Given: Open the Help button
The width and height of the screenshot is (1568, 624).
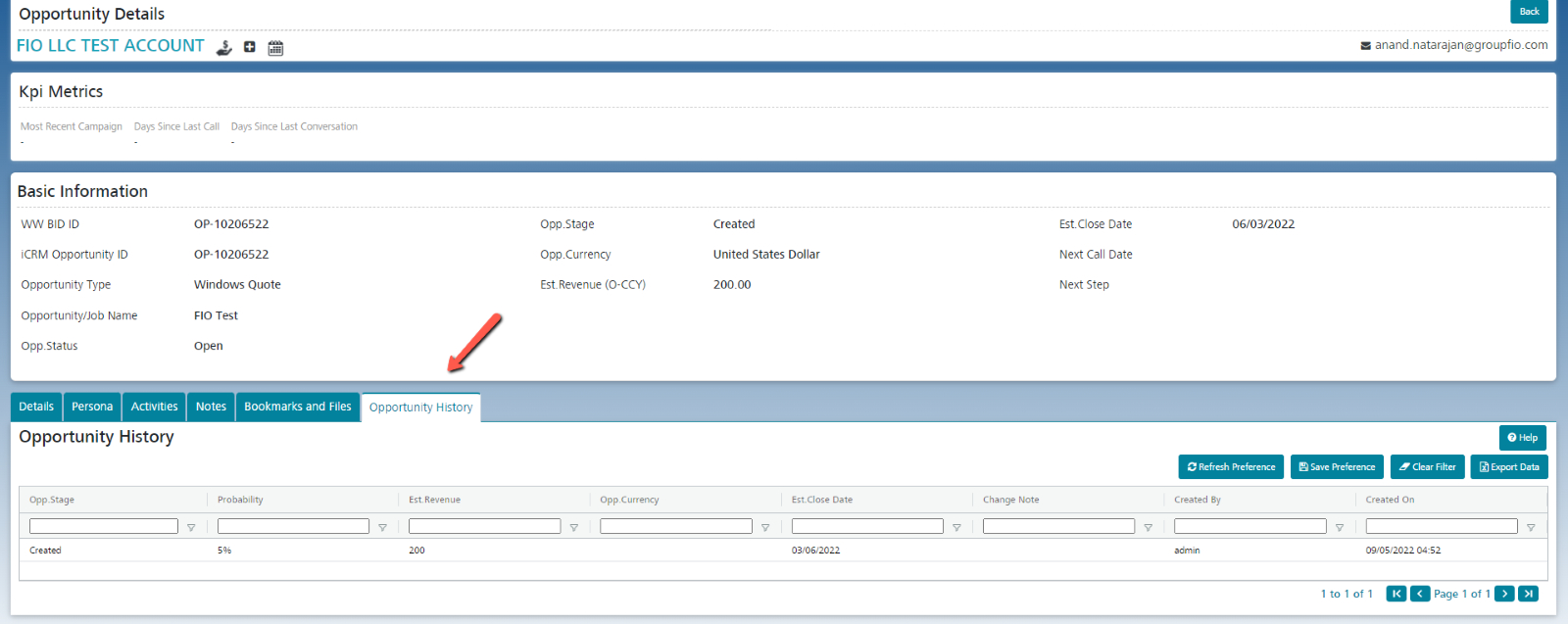Looking at the screenshot, I should click(1522, 438).
